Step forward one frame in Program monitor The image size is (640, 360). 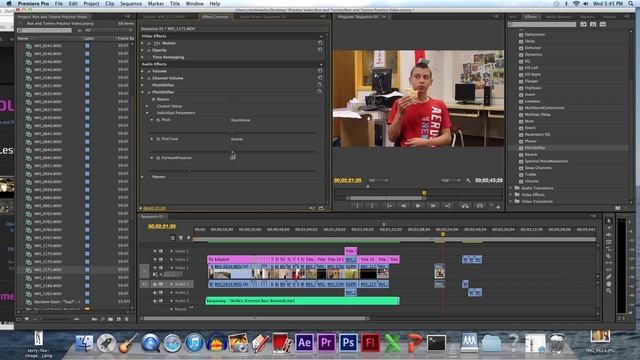433,206
